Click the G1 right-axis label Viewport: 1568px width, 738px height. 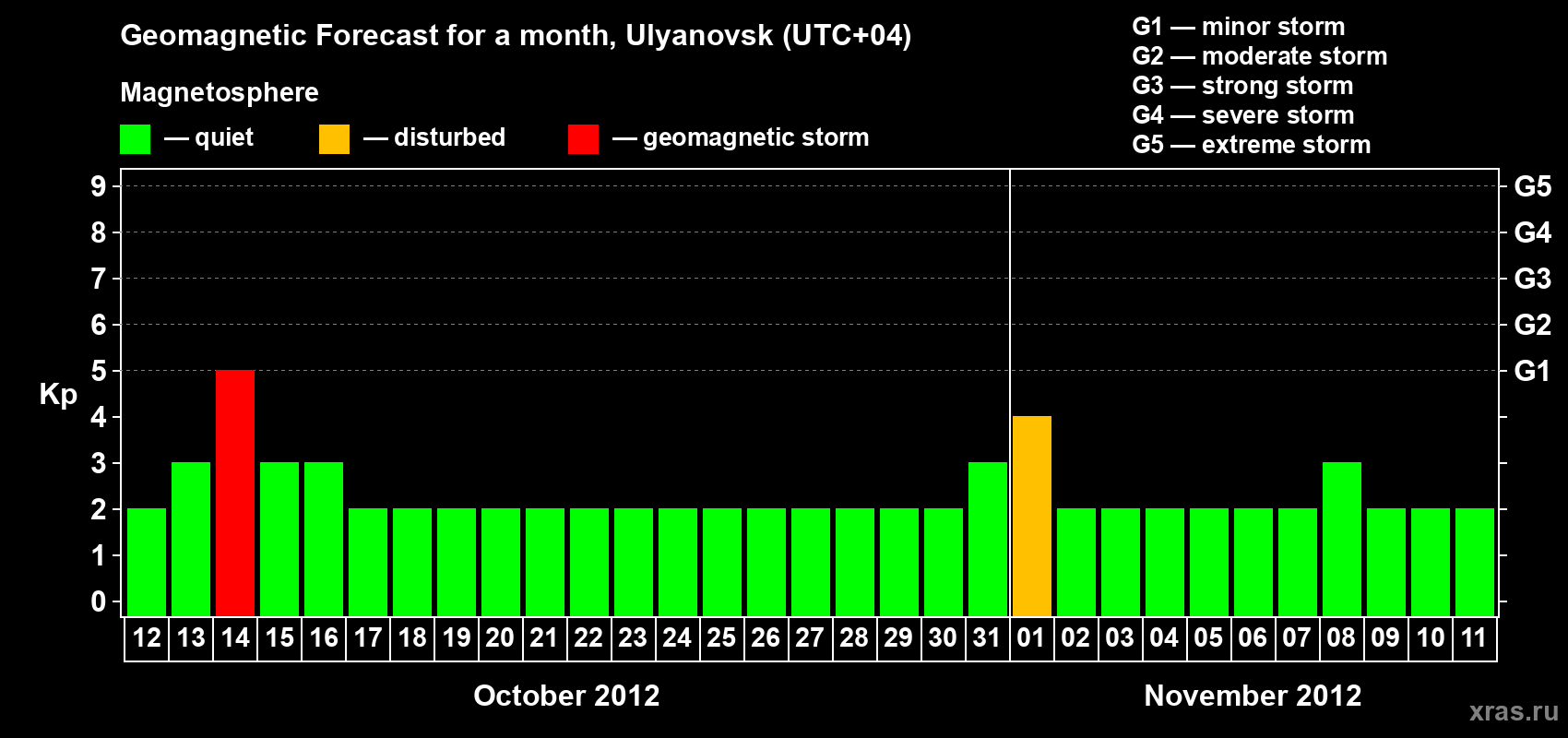[x=1532, y=371]
